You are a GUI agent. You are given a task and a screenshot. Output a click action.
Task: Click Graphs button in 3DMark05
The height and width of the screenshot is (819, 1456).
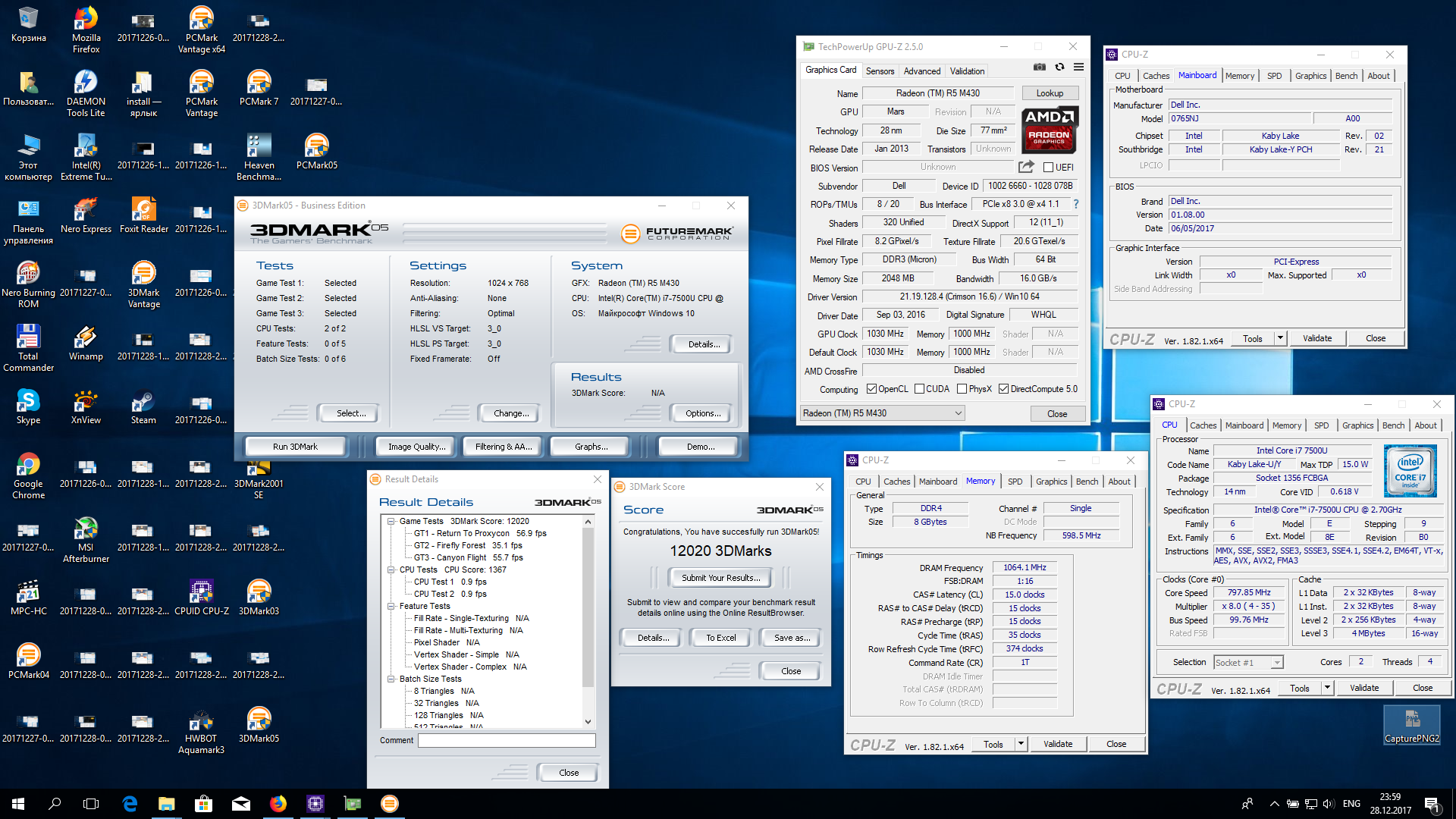coord(591,447)
